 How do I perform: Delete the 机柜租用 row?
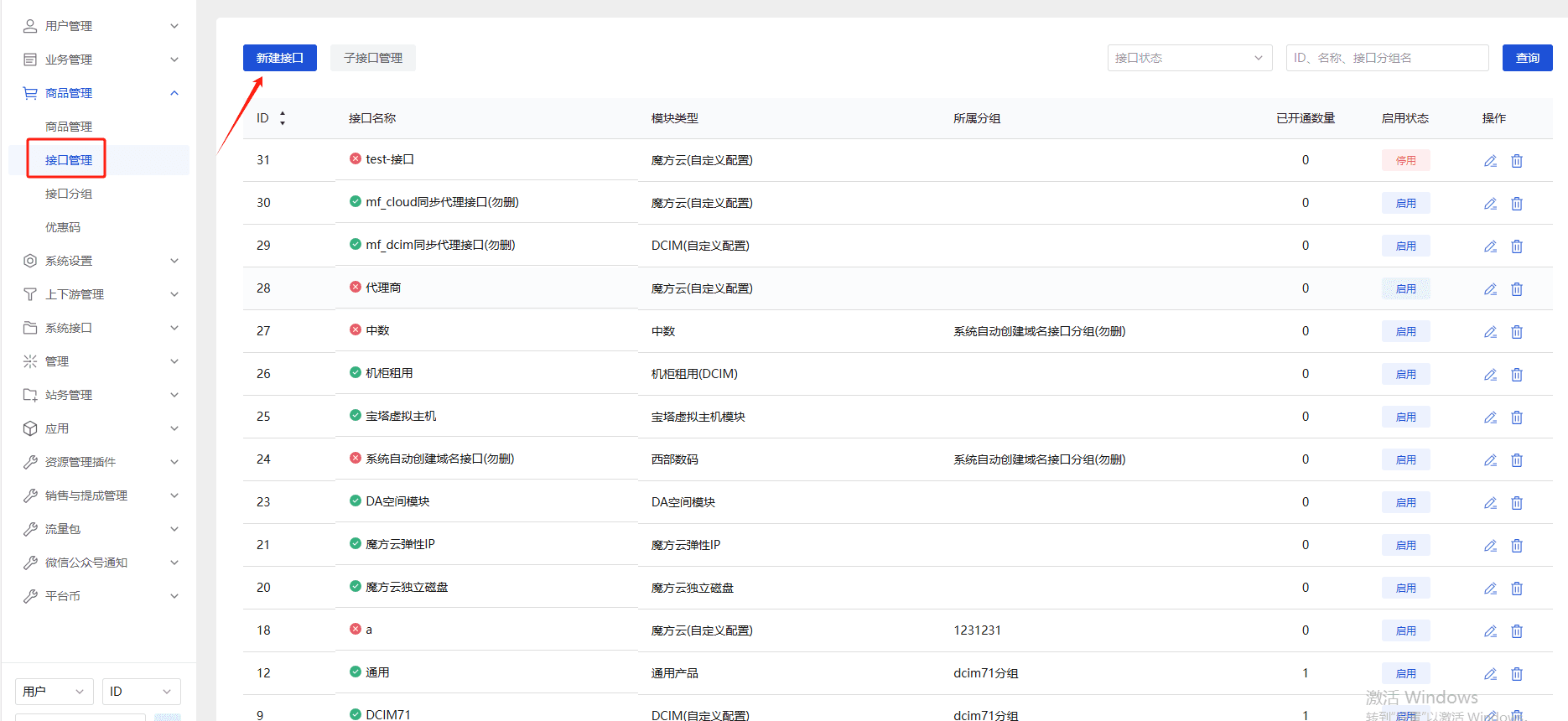[x=1517, y=375]
